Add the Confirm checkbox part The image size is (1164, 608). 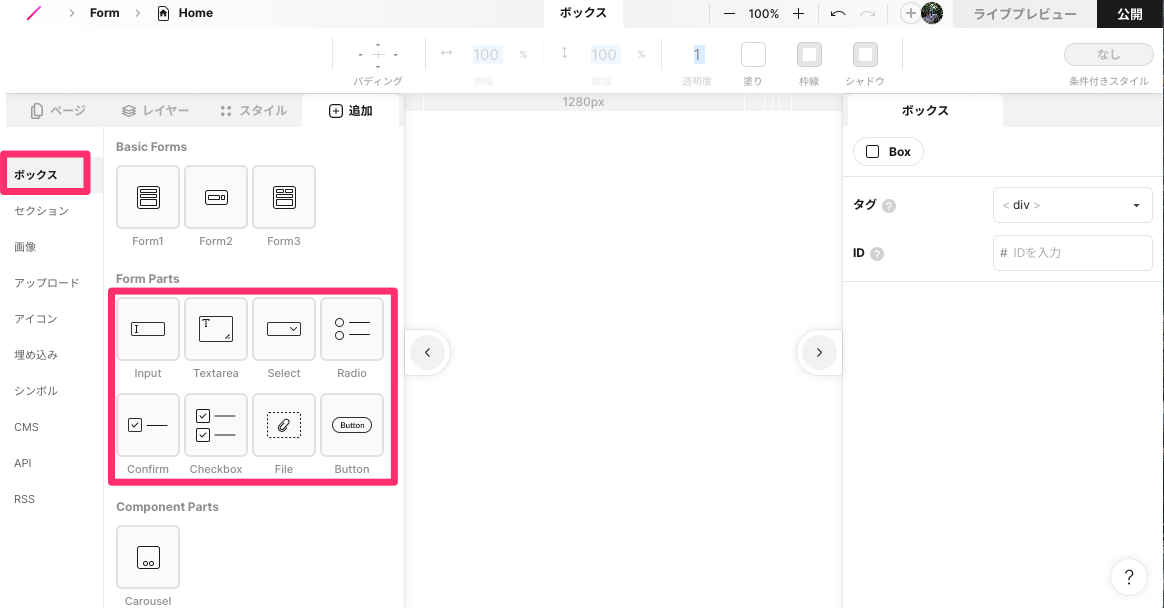[x=148, y=425]
